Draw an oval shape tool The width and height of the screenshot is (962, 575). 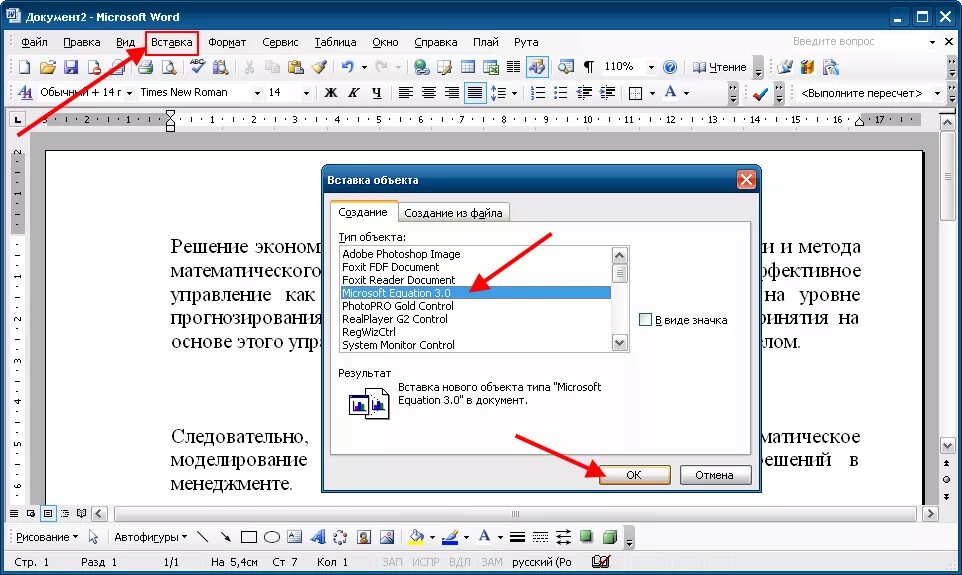(x=272, y=537)
